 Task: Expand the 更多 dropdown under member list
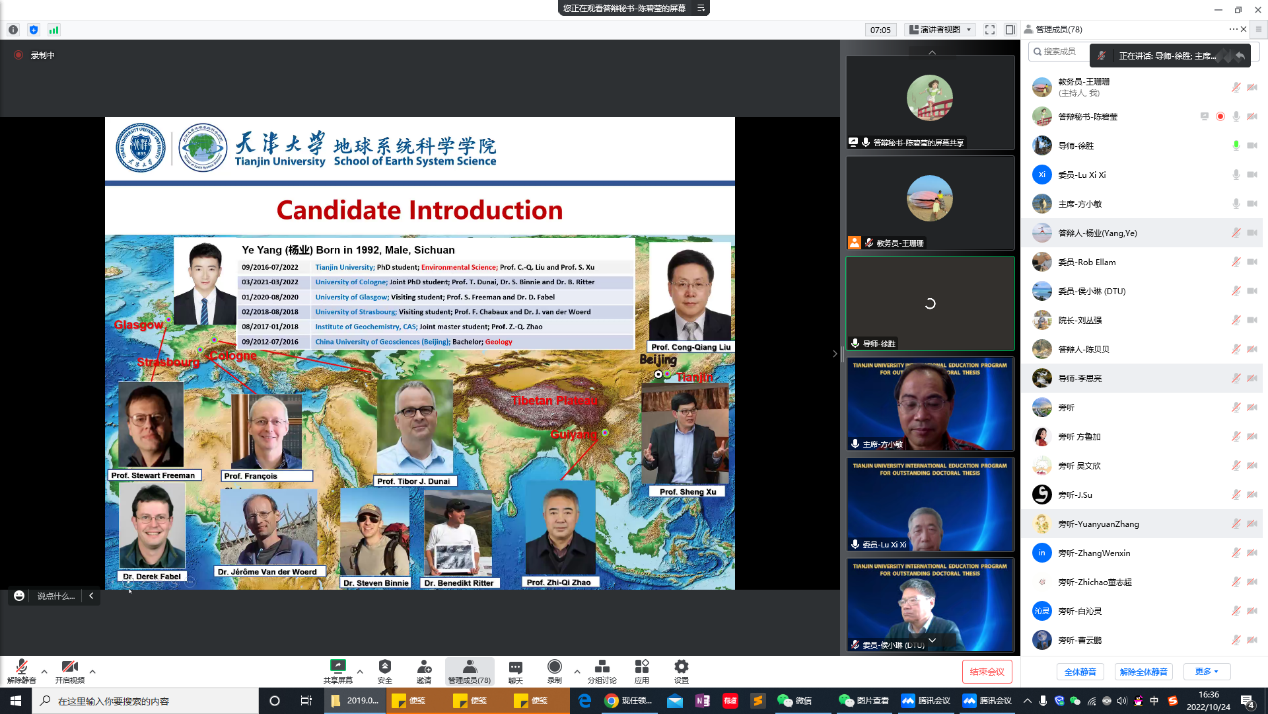(x=1206, y=672)
